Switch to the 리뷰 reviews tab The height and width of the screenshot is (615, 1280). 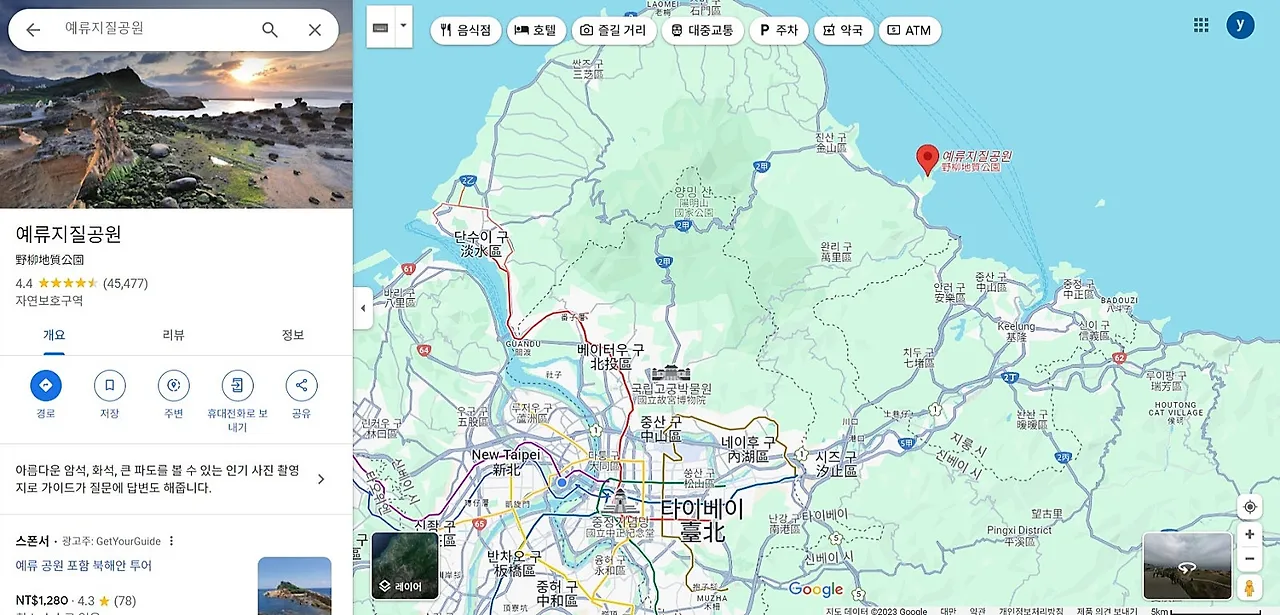173,335
